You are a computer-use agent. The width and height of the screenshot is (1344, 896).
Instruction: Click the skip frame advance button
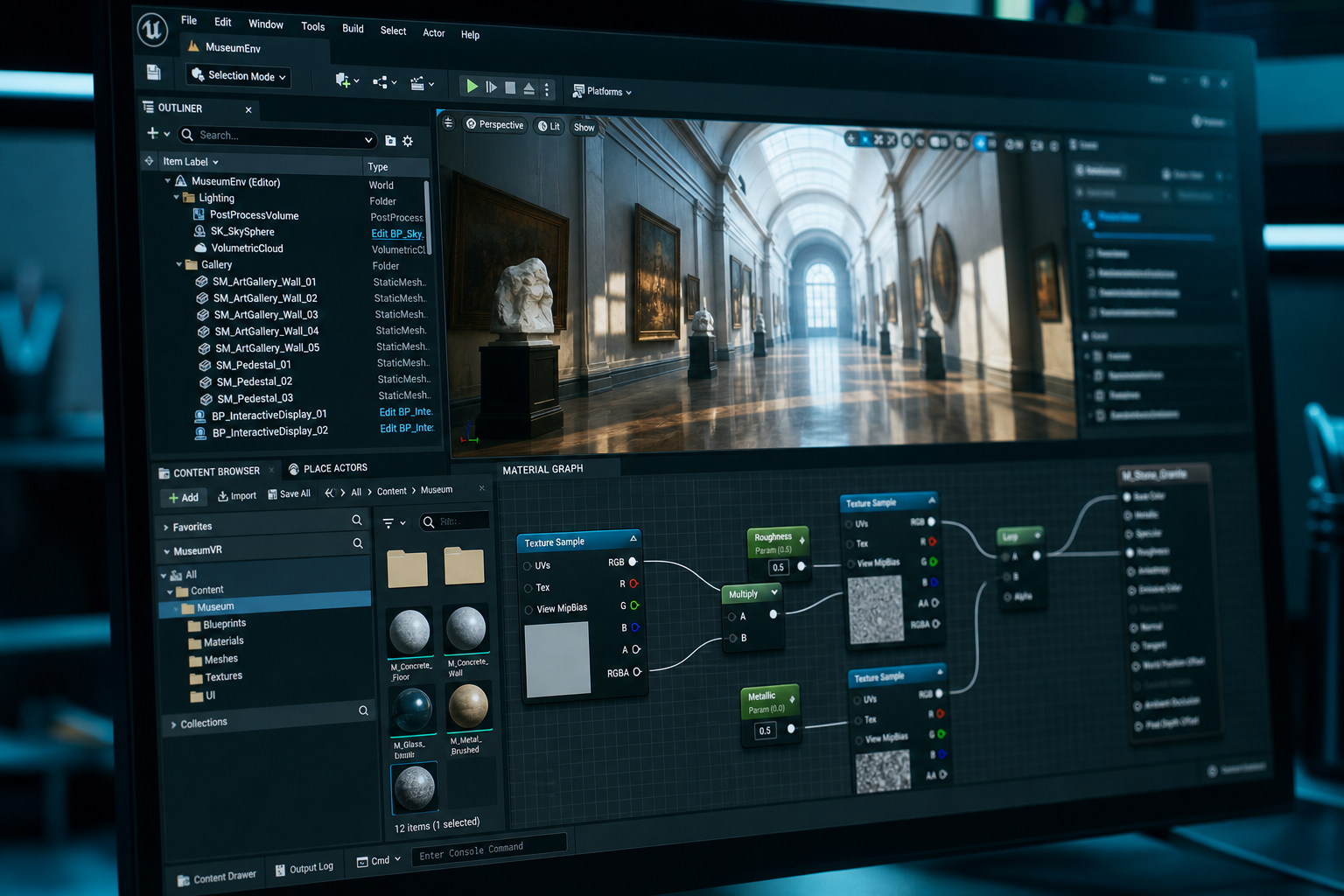492,87
